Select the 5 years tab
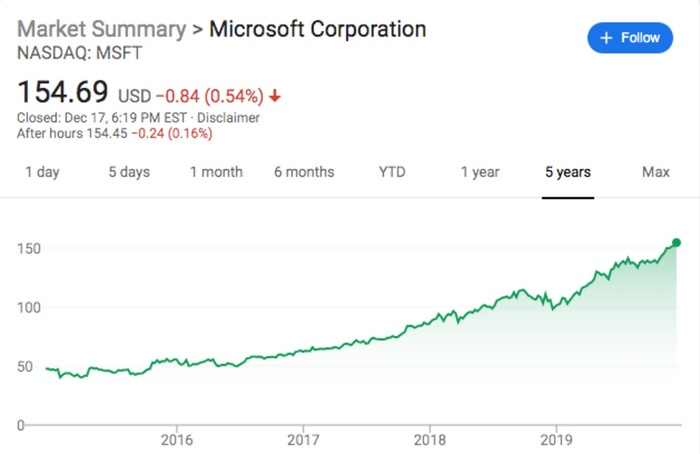 [x=568, y=172]
